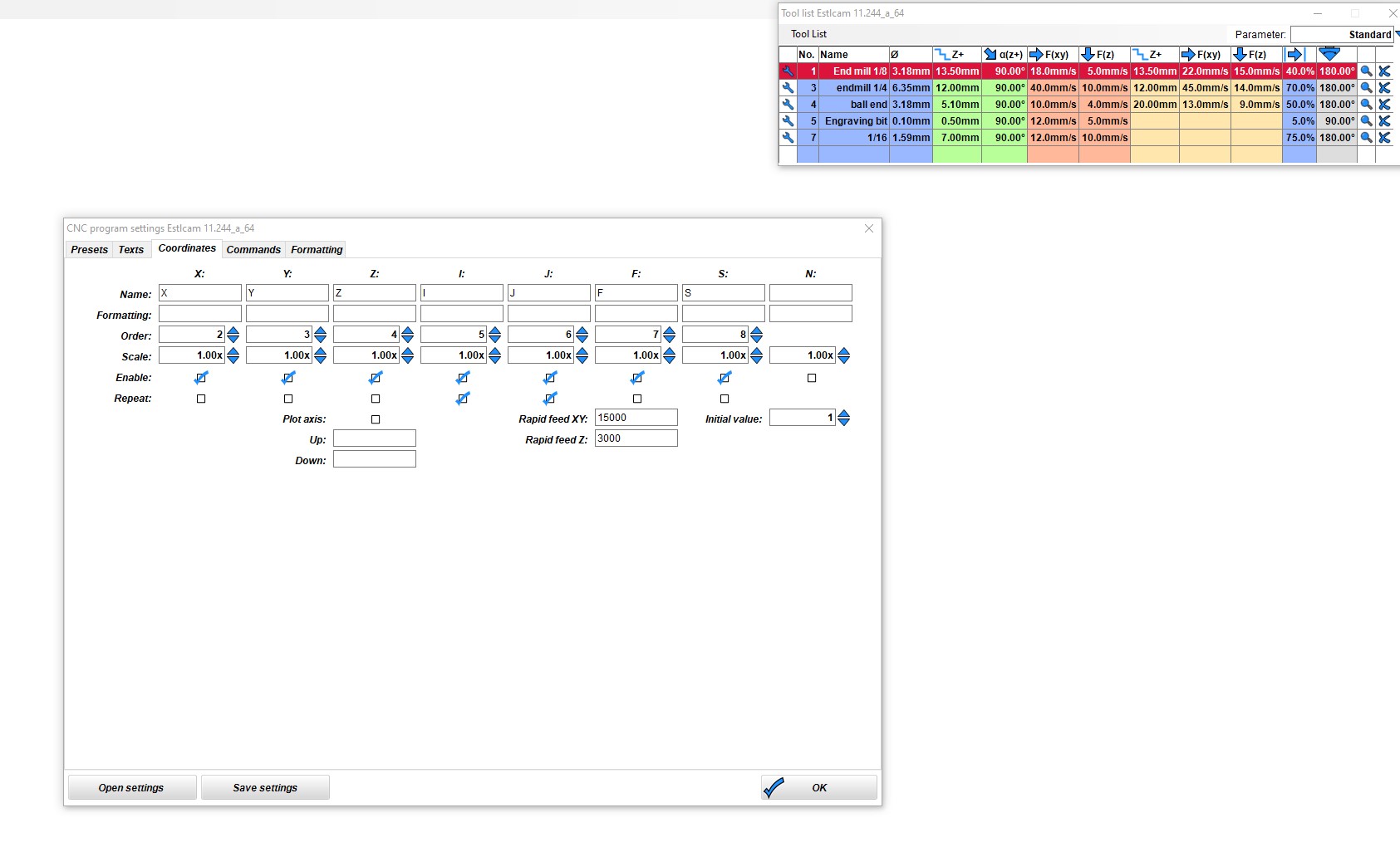Click the Rapid feed XY input field
Viewport: 1400px width, 852px height.
[x=636, y=418]
